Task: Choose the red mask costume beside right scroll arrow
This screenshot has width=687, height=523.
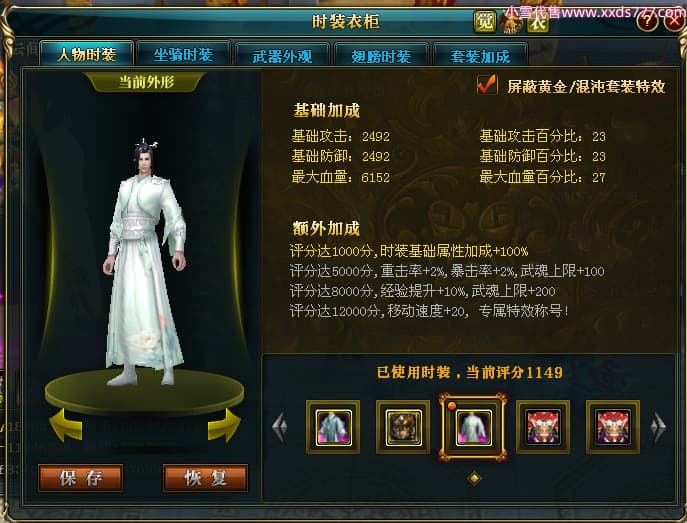Action: click(x=613, y=427)
